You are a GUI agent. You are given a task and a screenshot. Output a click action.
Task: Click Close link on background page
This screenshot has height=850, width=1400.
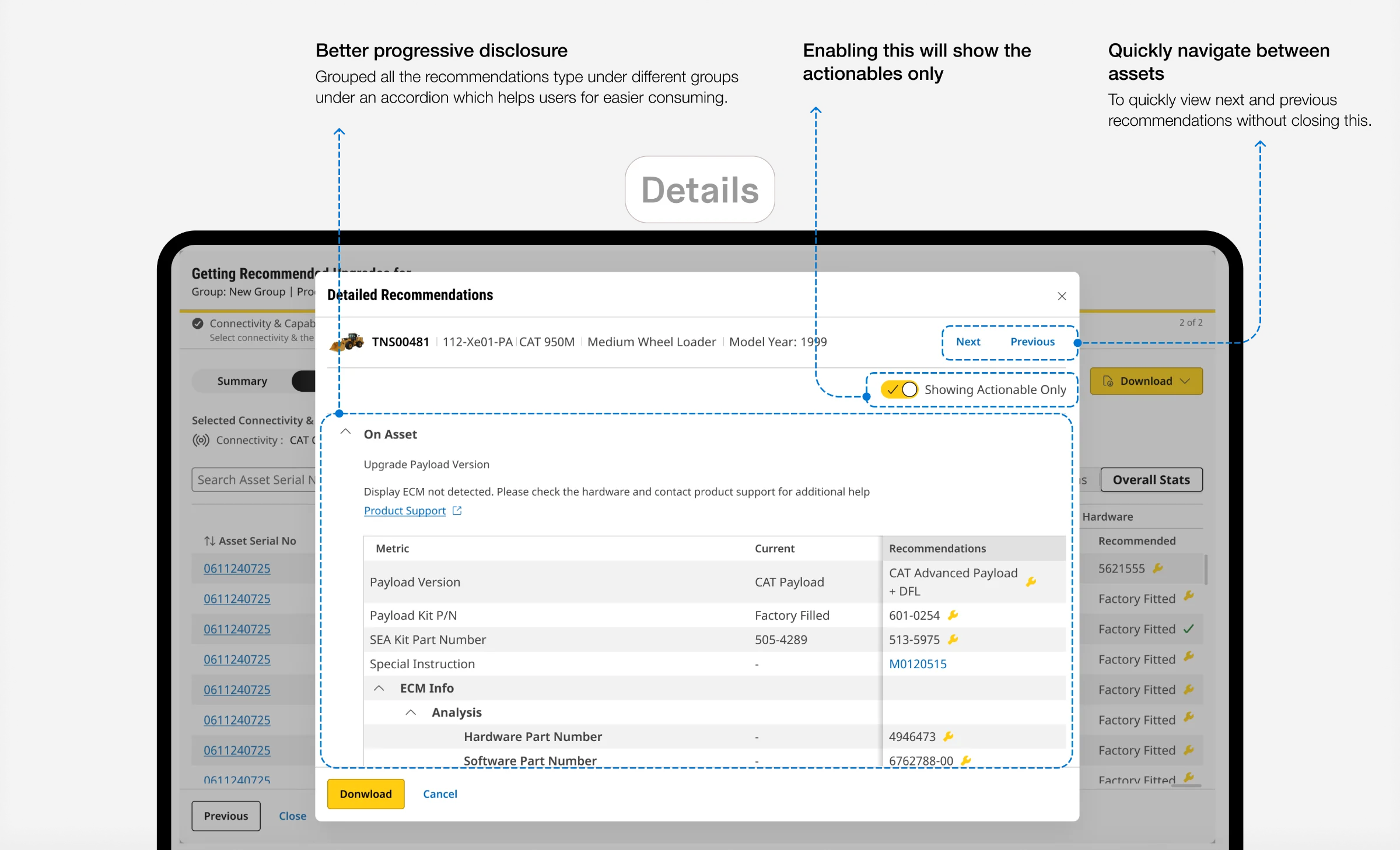(292, 816)
